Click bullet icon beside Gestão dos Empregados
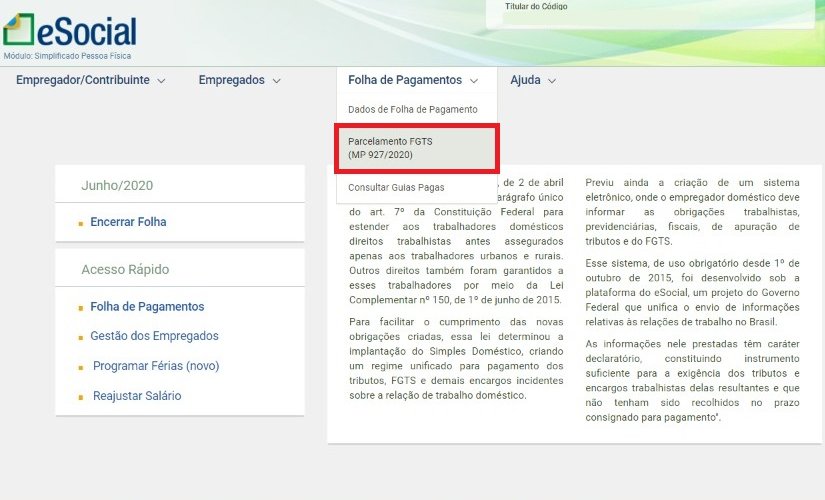 click(x=81, y=338)
